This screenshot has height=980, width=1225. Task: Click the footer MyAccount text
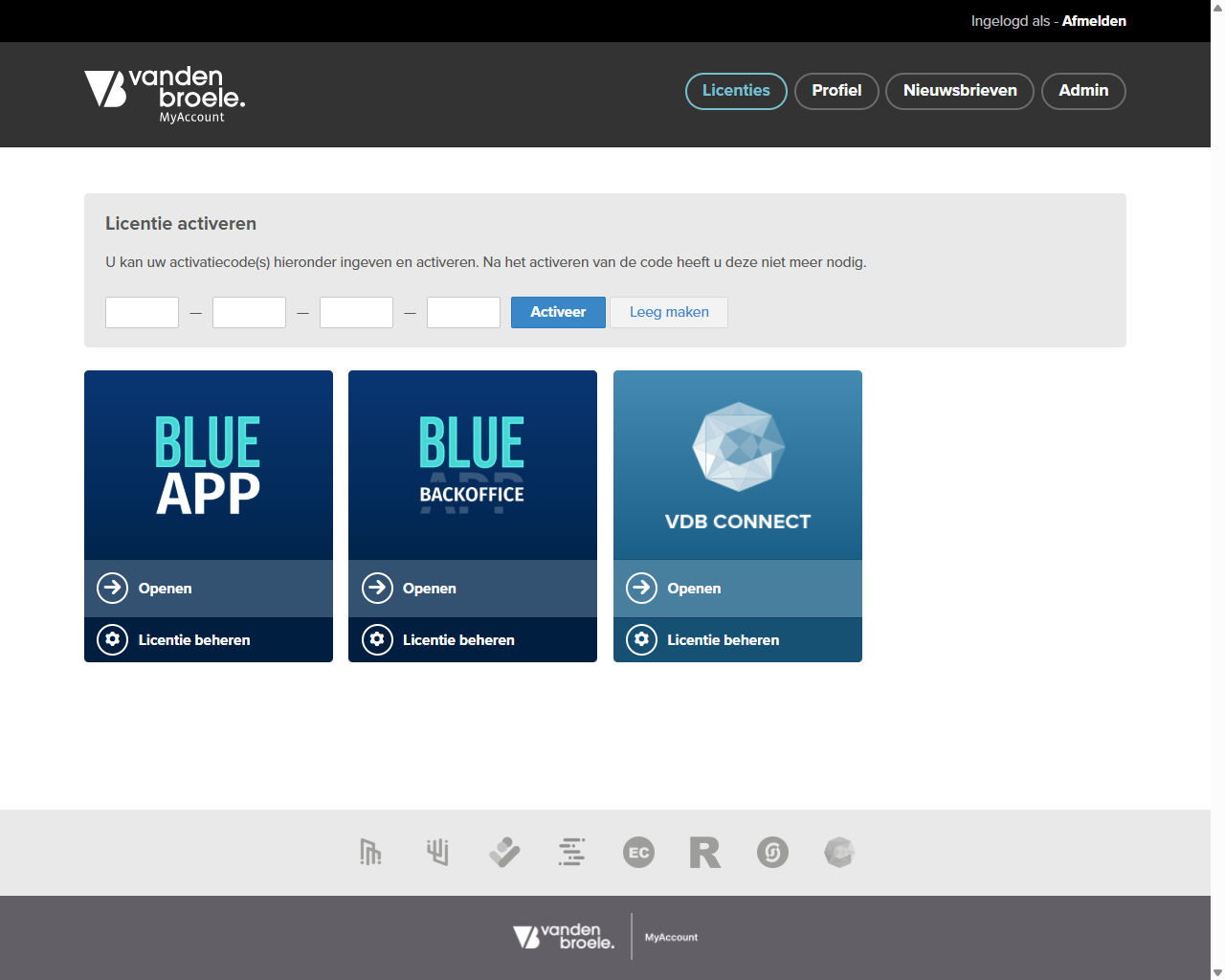click(x=671, y=938)
